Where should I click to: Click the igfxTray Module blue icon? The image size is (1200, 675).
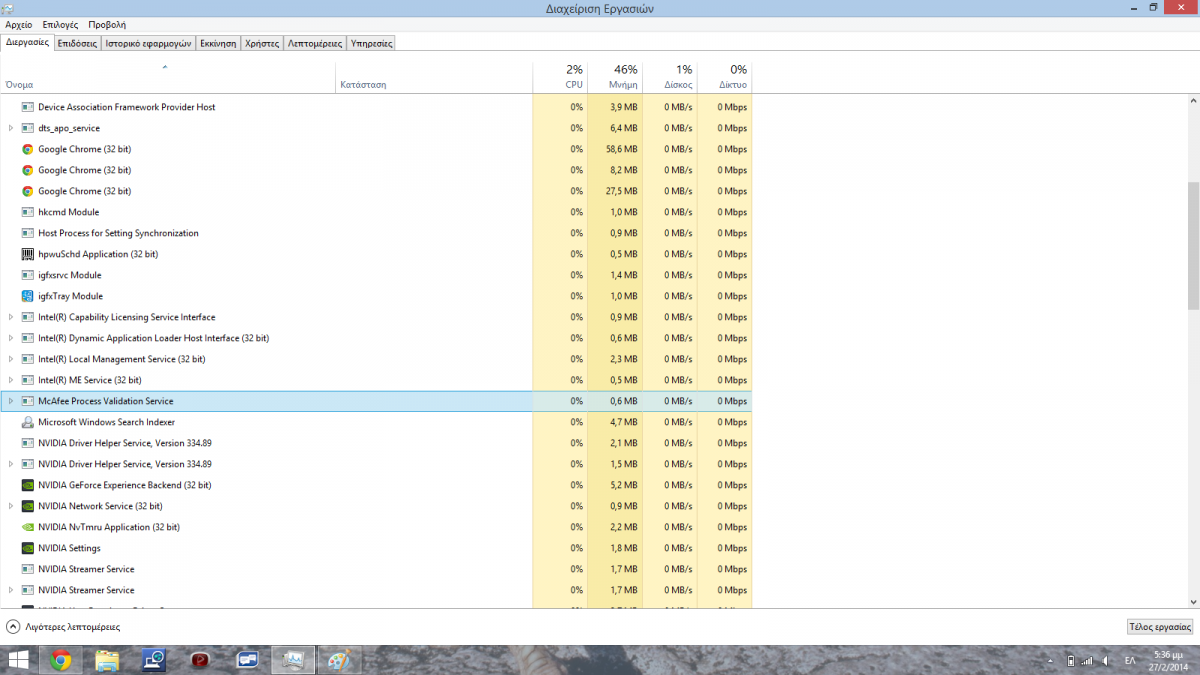pyautogui.click(x=28, y=296)
